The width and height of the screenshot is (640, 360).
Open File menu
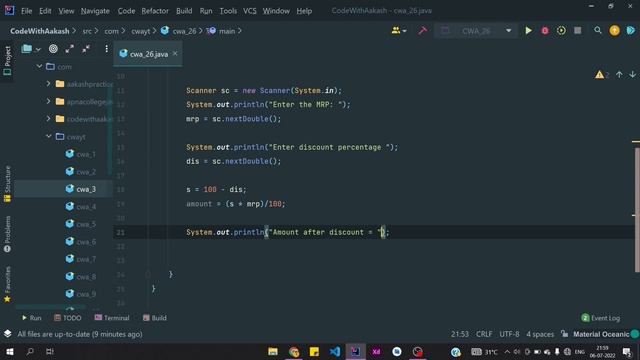(x=27, y=11)
